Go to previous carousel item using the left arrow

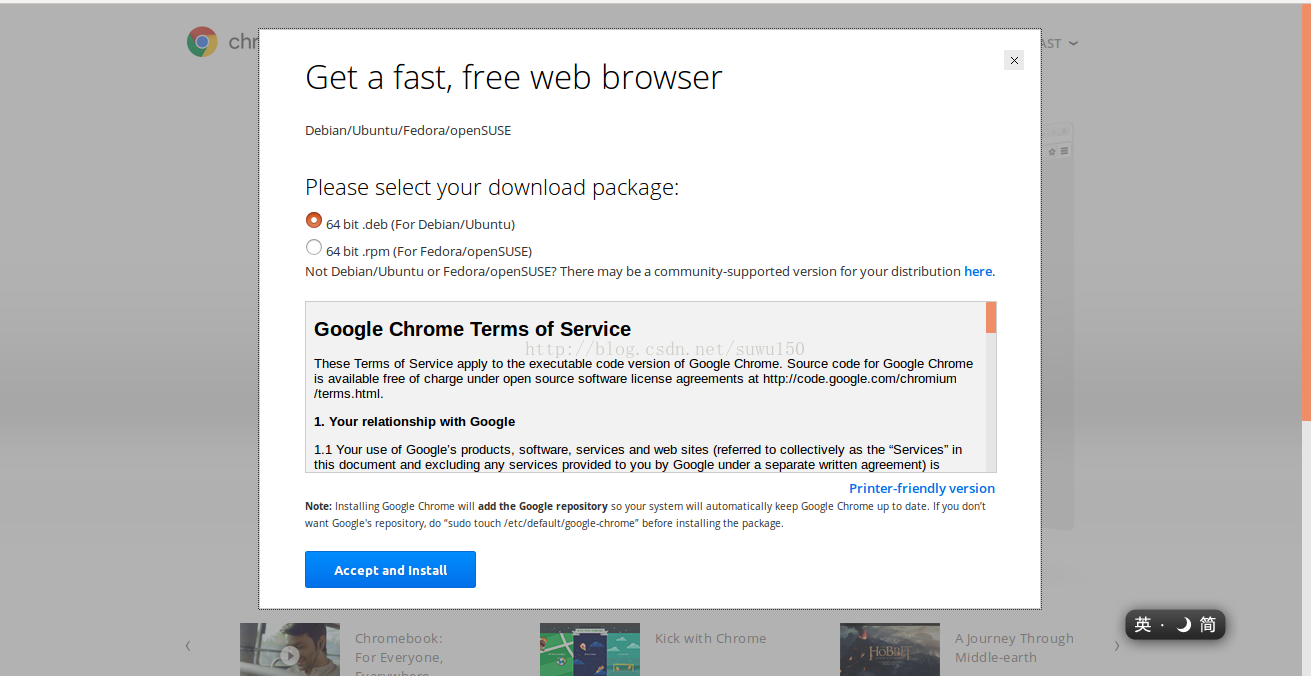click(x=188, y=646)
